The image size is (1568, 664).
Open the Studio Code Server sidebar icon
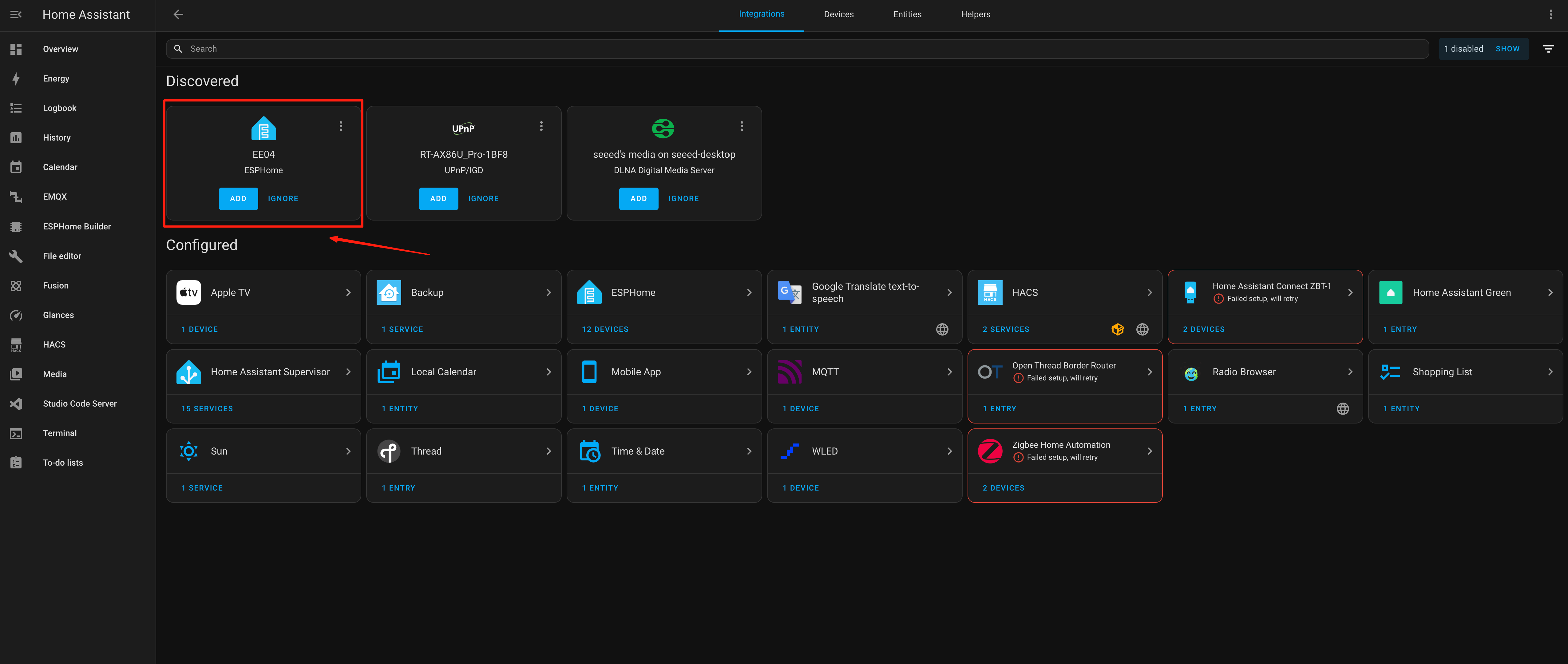click(x=16, y=404)
